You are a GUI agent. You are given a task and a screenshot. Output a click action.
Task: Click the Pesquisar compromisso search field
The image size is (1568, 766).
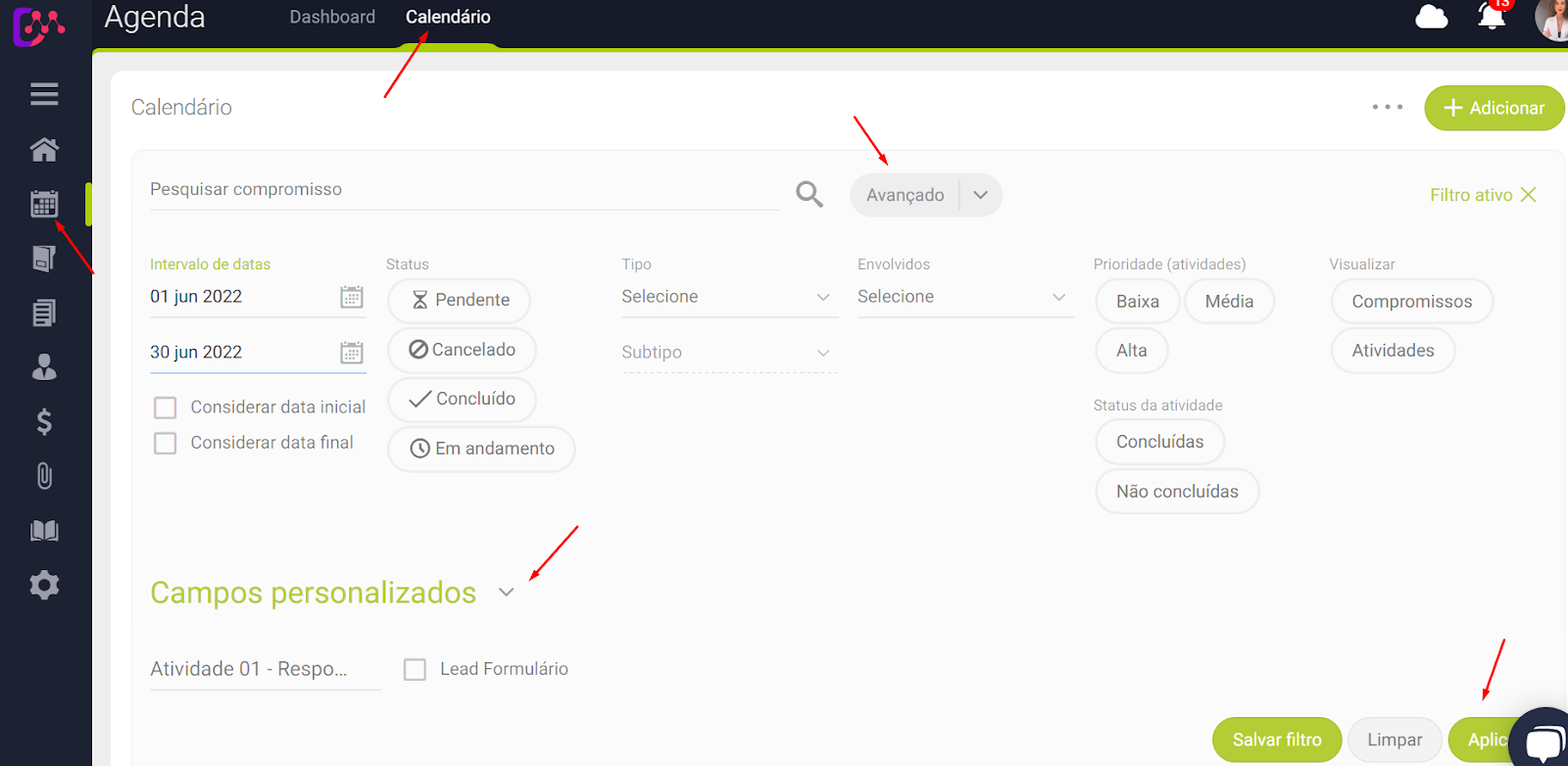(463, 190)
